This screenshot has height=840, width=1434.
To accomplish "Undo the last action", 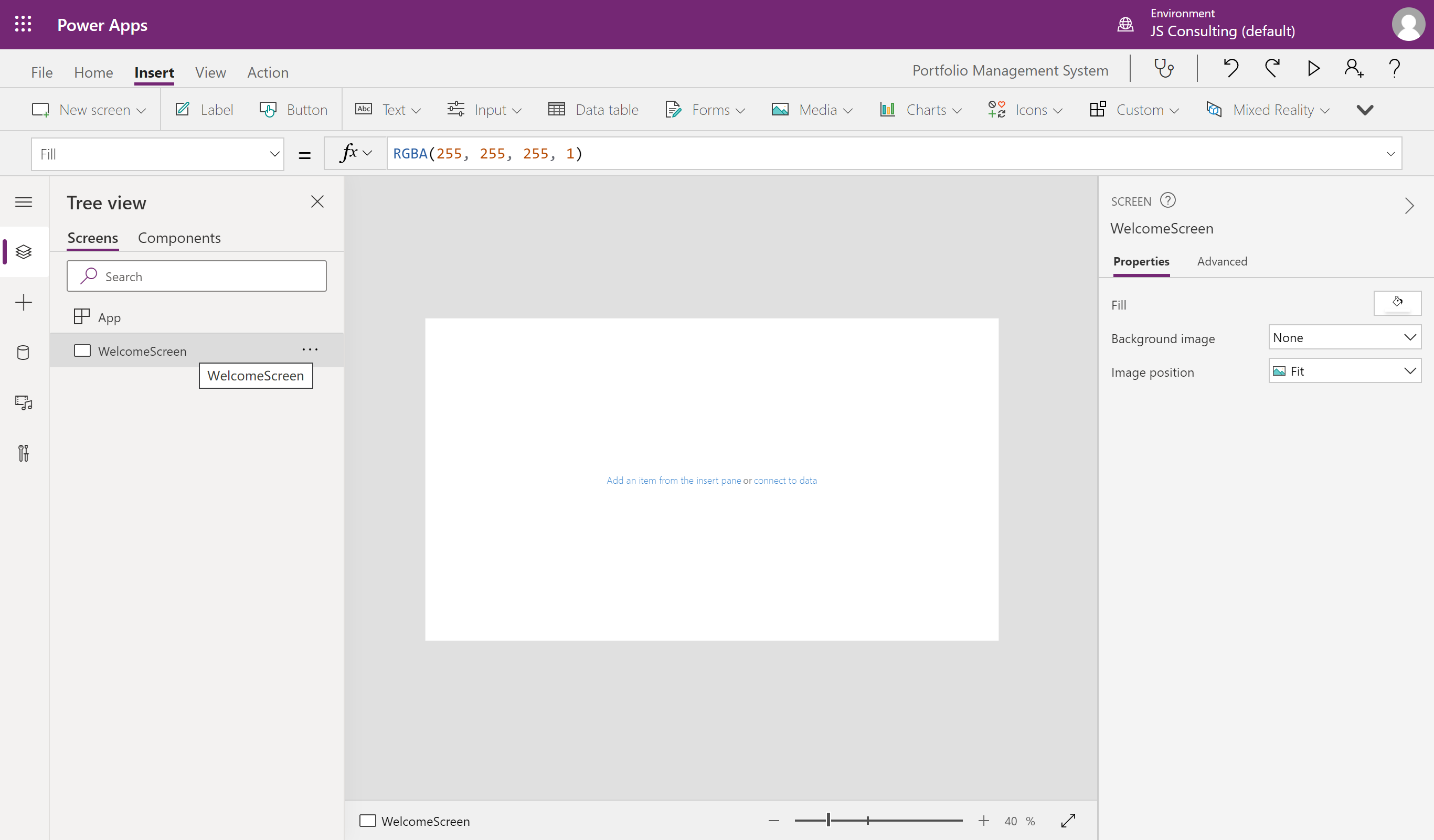I will (1230, 68).
